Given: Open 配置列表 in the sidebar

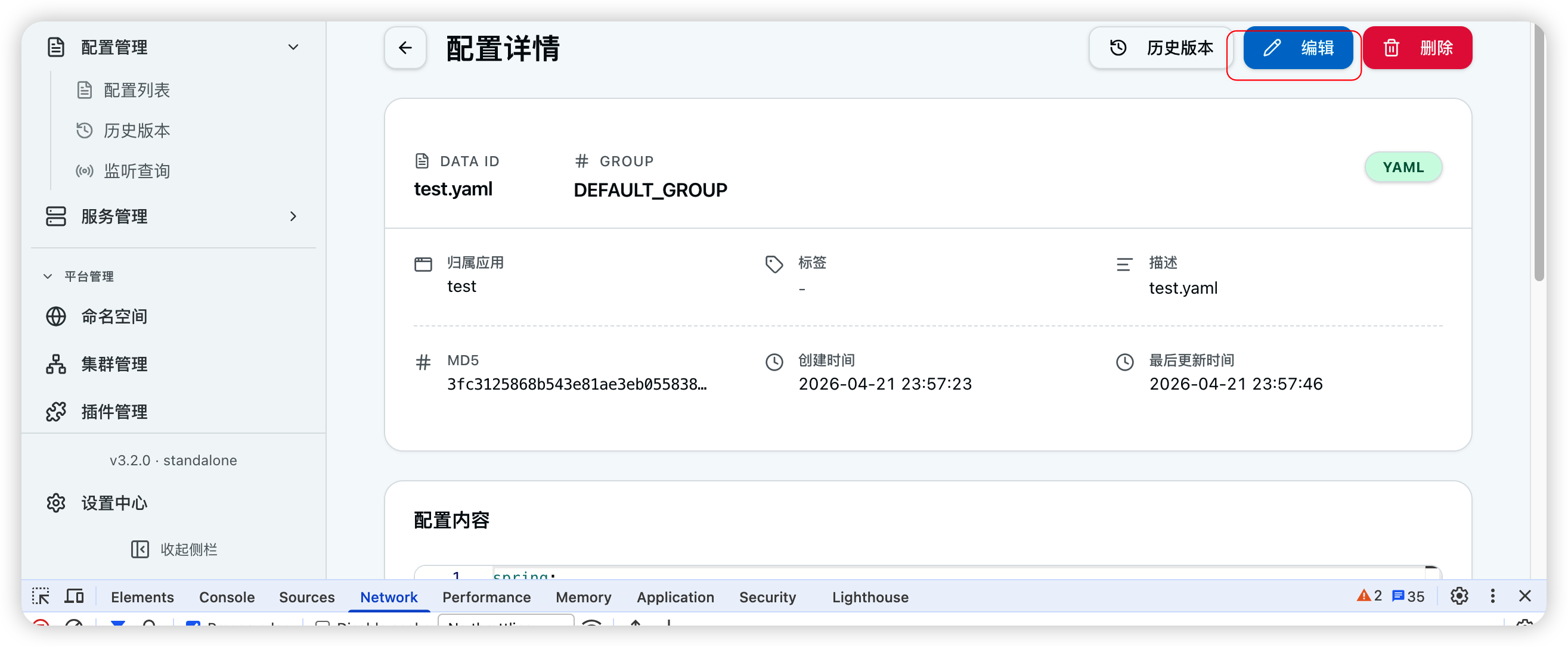Looking at the screenshot, I should point(137,91).
